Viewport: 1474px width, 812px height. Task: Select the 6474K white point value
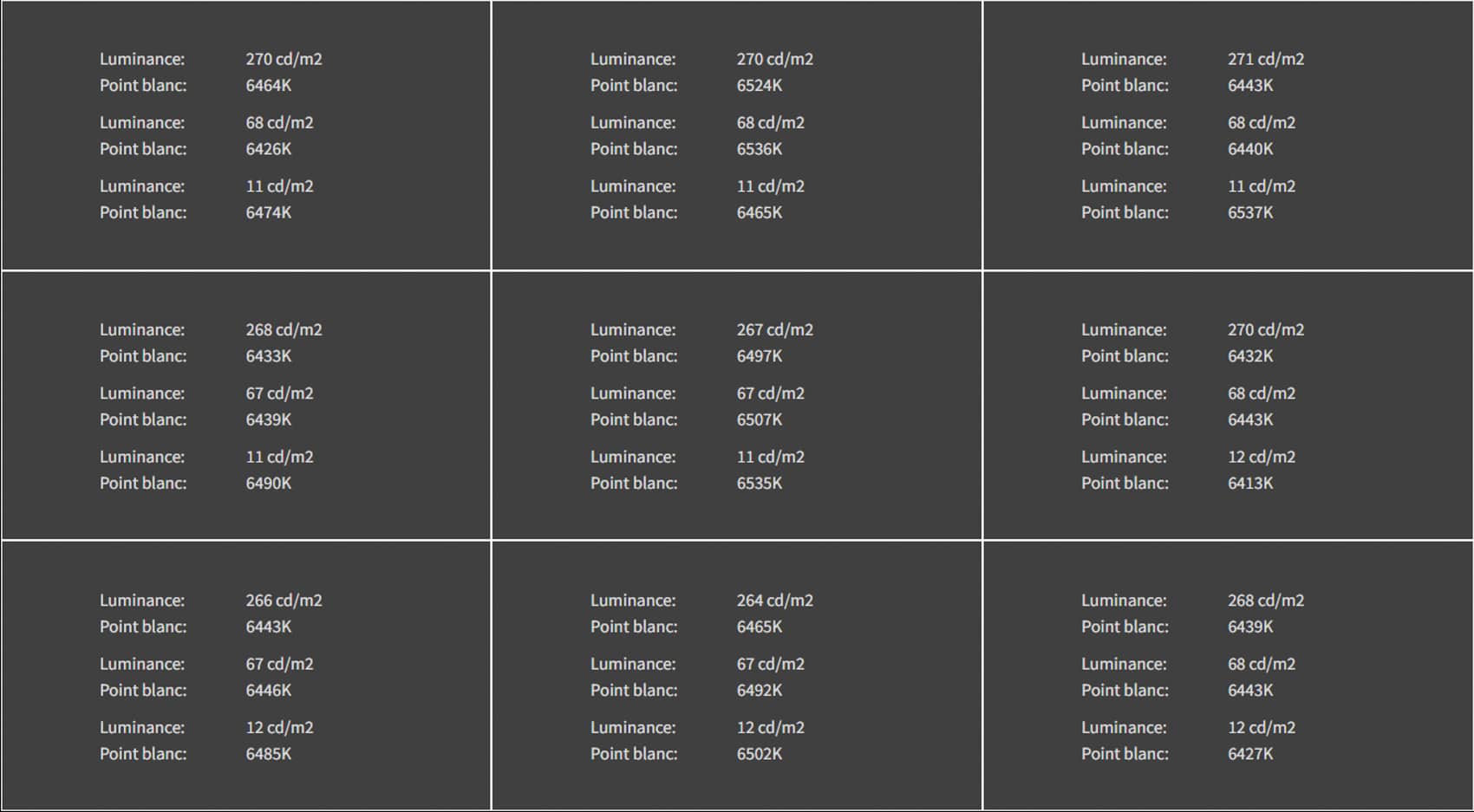click(x=269, y=212)
